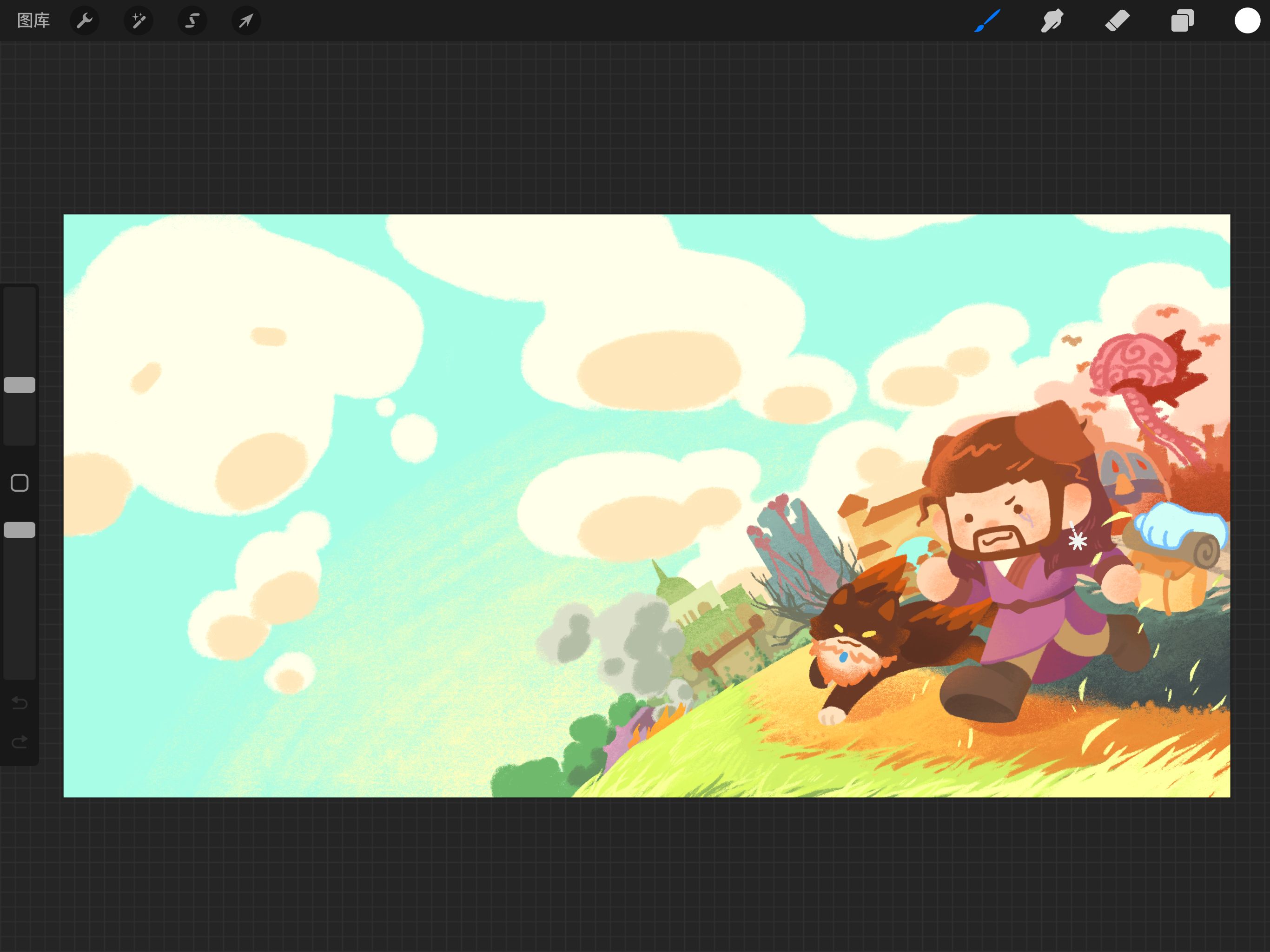Open the Actions wrench menu
This screenshot has width=1270, height=952.
tap(85, 20)
